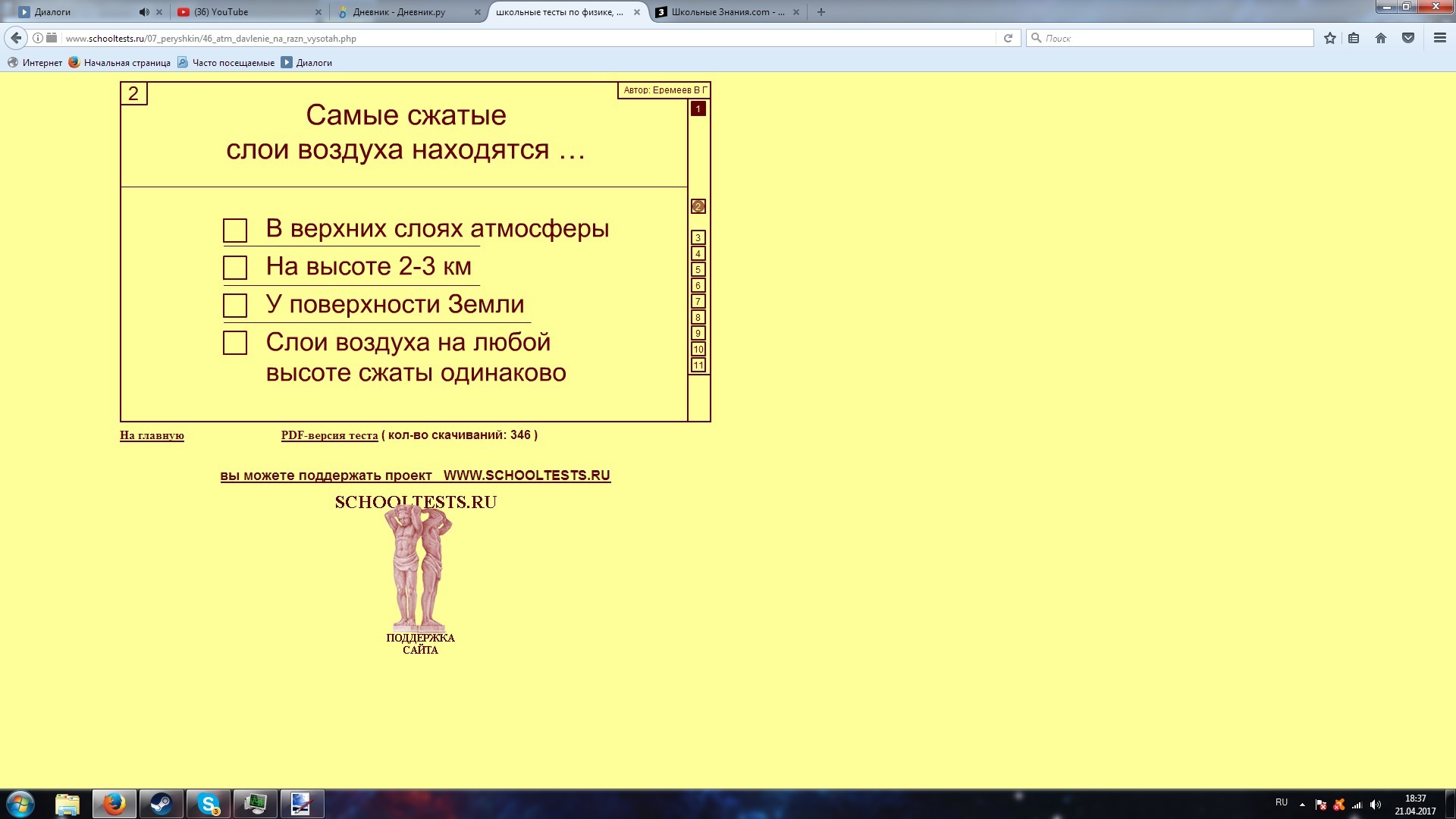Jump to question 5 in the navigator

point(698,269)
